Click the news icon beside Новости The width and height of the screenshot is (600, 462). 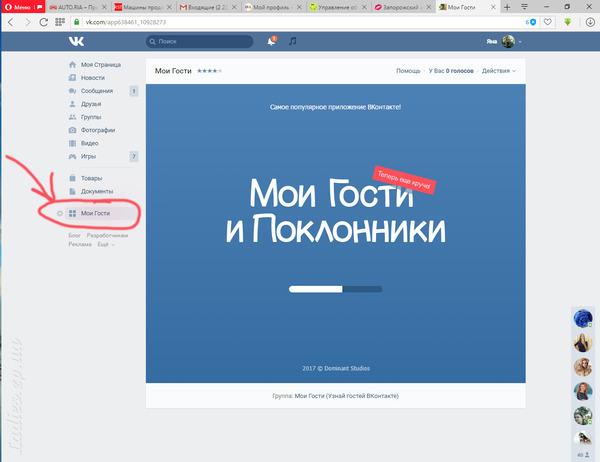(x=72, y=78)
